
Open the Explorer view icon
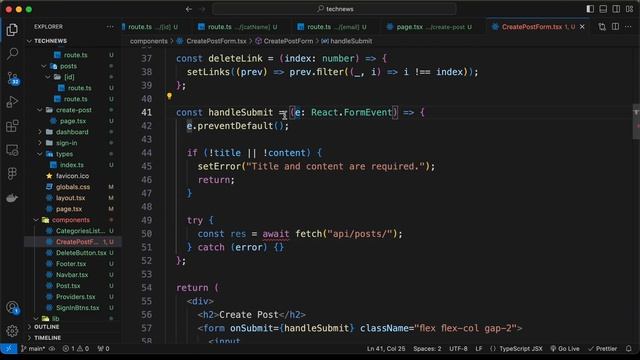pos(12,30)
